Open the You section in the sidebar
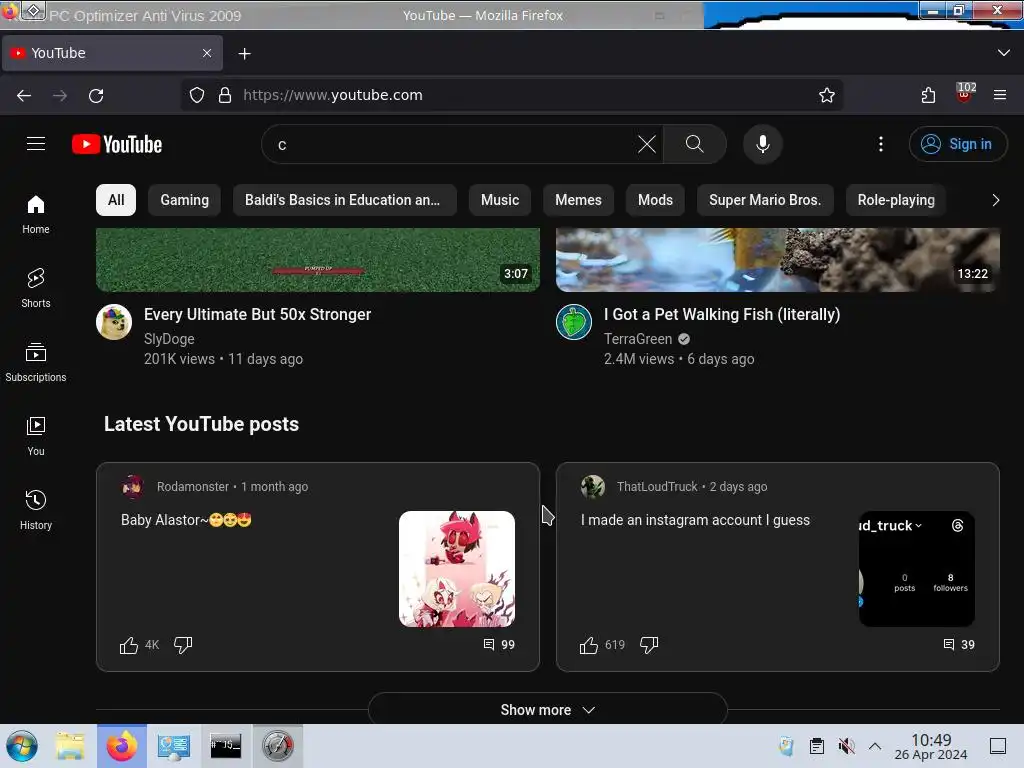The height and width of the screenshot is (768, 1024). [36, 436]
